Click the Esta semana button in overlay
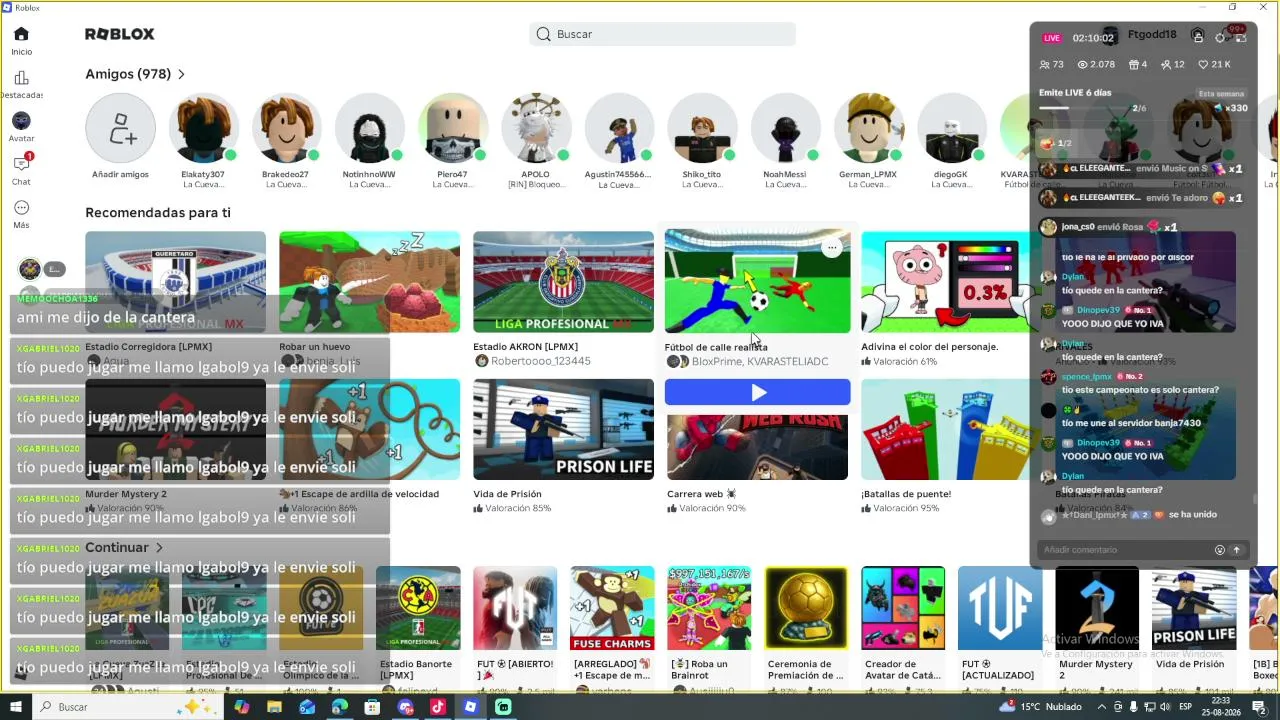The width and height of the screenshot is (1280, 720). (x=1221, y=94)
